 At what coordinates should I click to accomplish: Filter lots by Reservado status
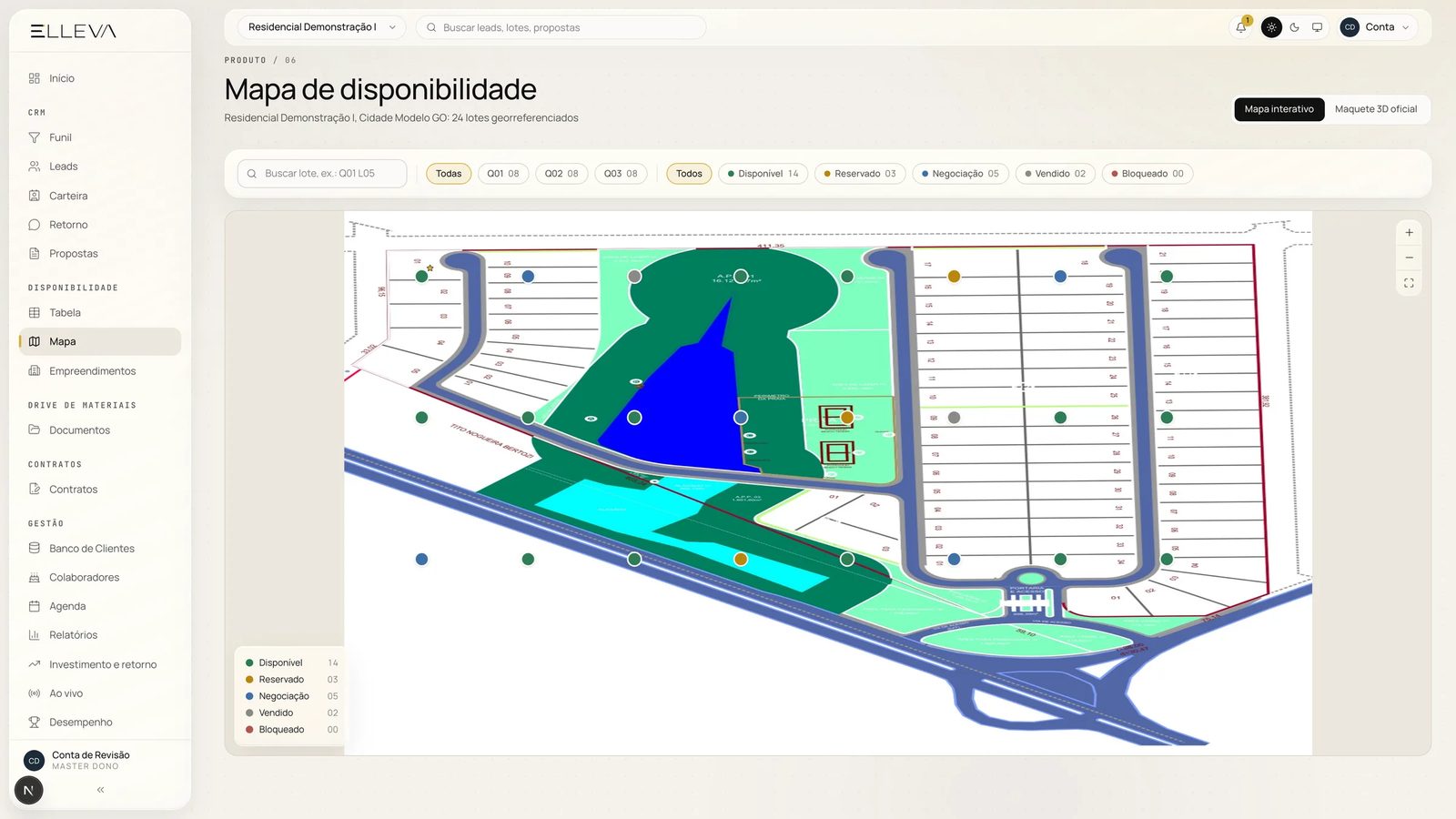(x=860, y=174)
